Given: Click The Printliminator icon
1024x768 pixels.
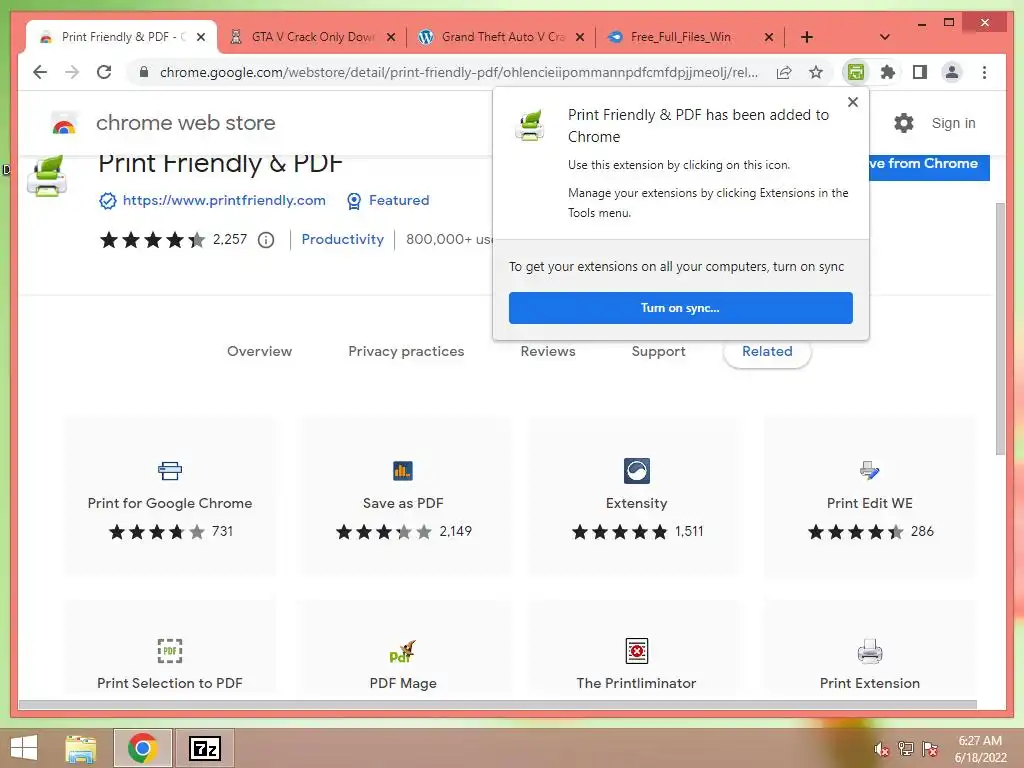Looking at the screenshot, I should pyautogui.click(x=637, y=650).
